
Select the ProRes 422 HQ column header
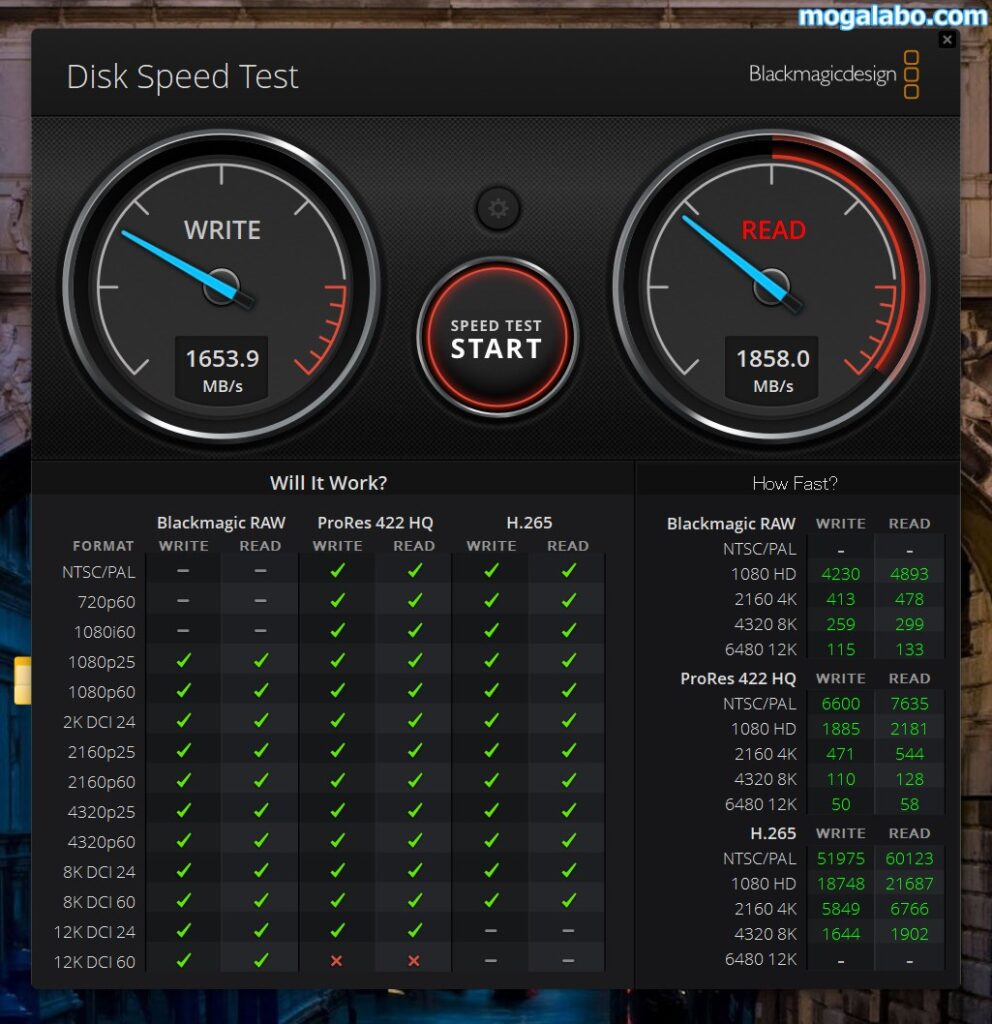pyautogui.click(x=375, y=522)
